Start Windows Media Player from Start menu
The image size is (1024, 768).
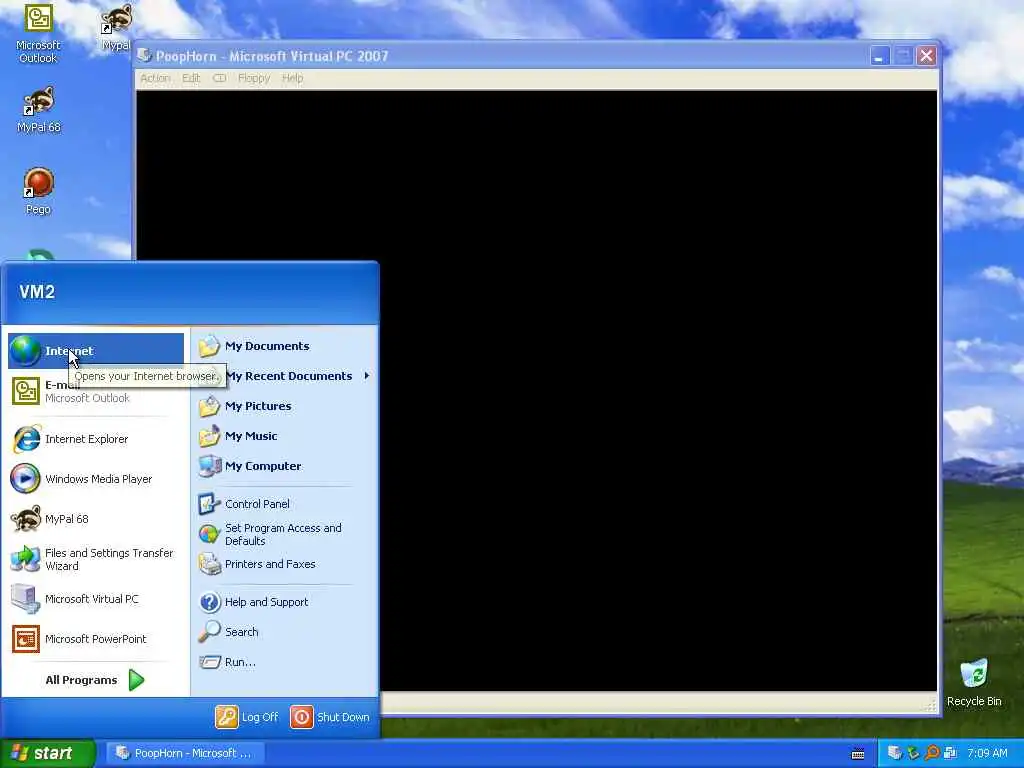click(96, 479)
